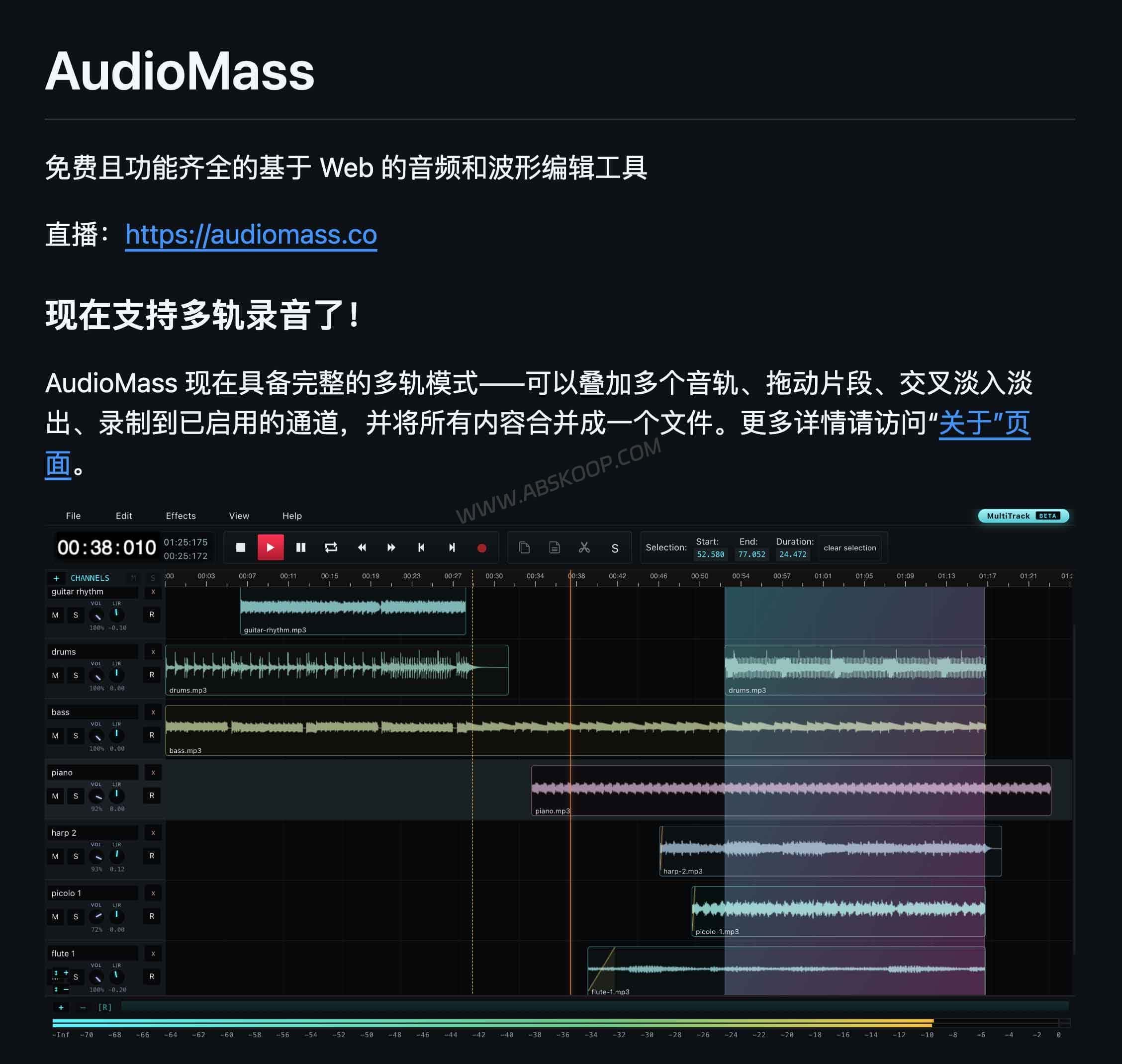Remove the drums track with its x
Screen dimensions: 1122x1064
pyautogui.click(x=153, y=652)
